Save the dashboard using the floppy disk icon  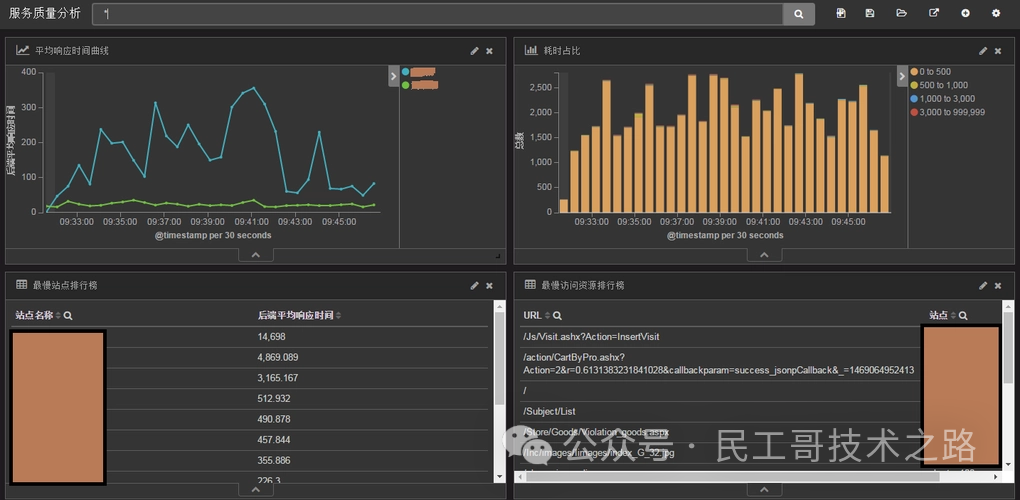coord(870,13)
